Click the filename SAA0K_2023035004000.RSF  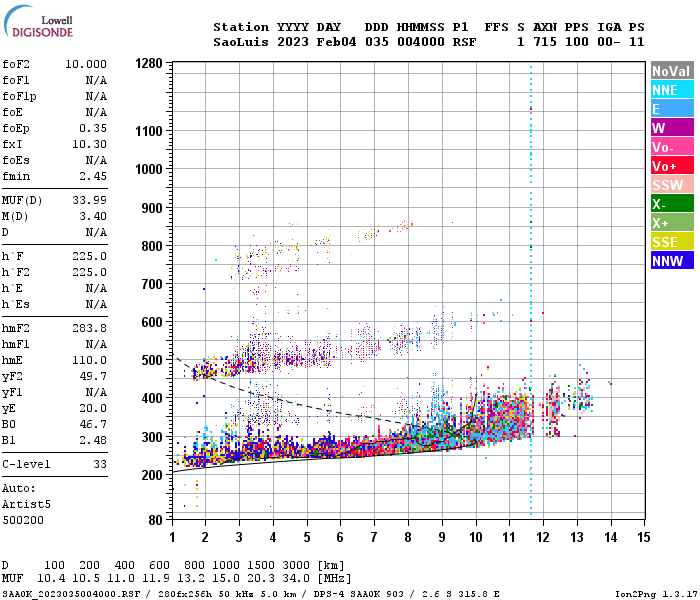coord(71,594)
